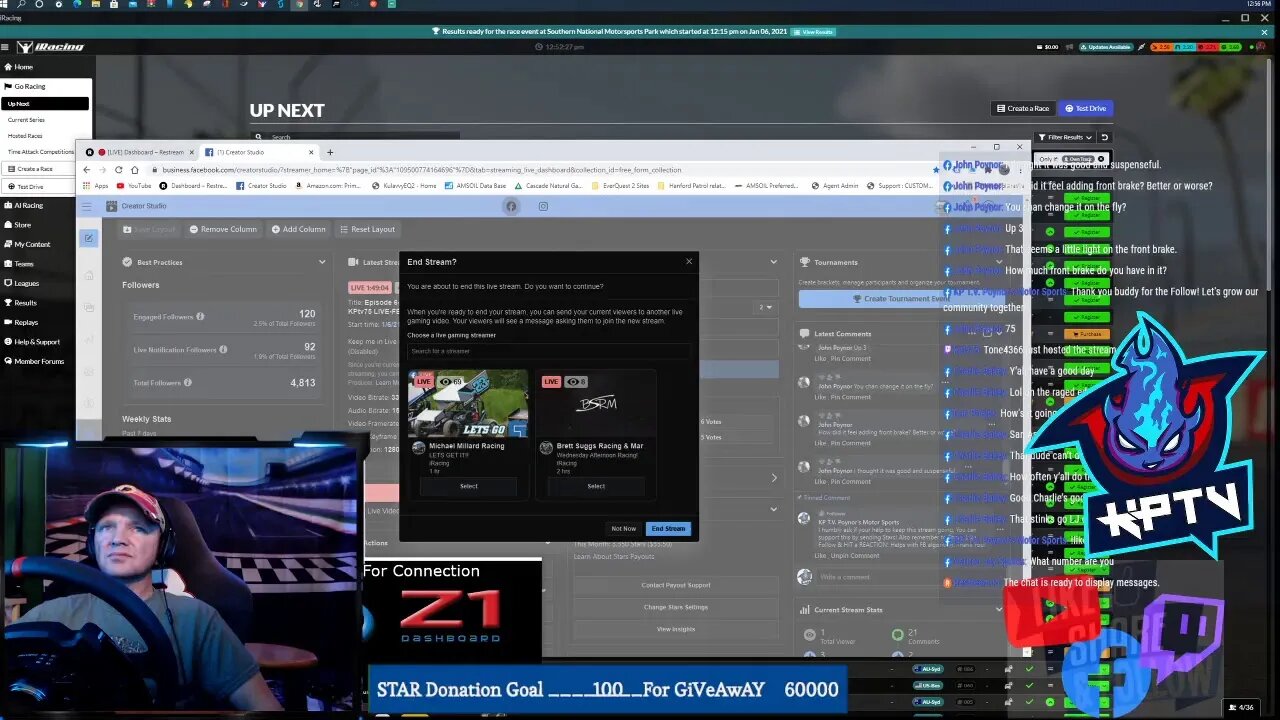Click Create a Race button top right
This screenshot has width=1280, height=720.
tap(1023, 108)
